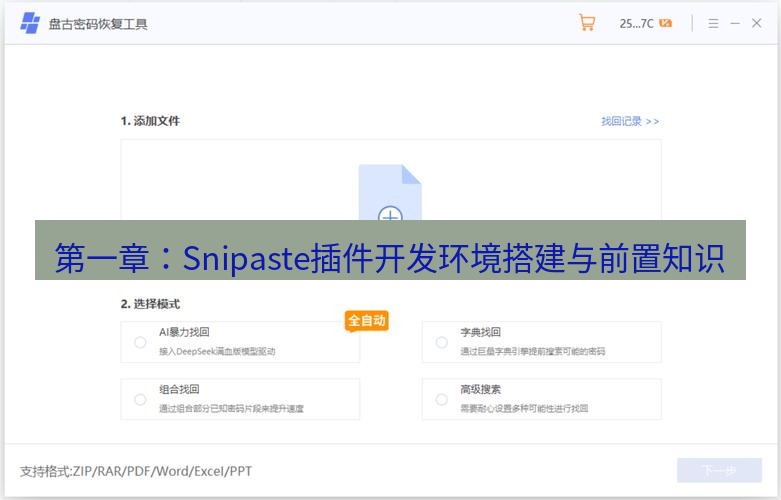Click the 盘古密码恢复工具 title text
Screen dimensions: 781x500
[98, 24]
